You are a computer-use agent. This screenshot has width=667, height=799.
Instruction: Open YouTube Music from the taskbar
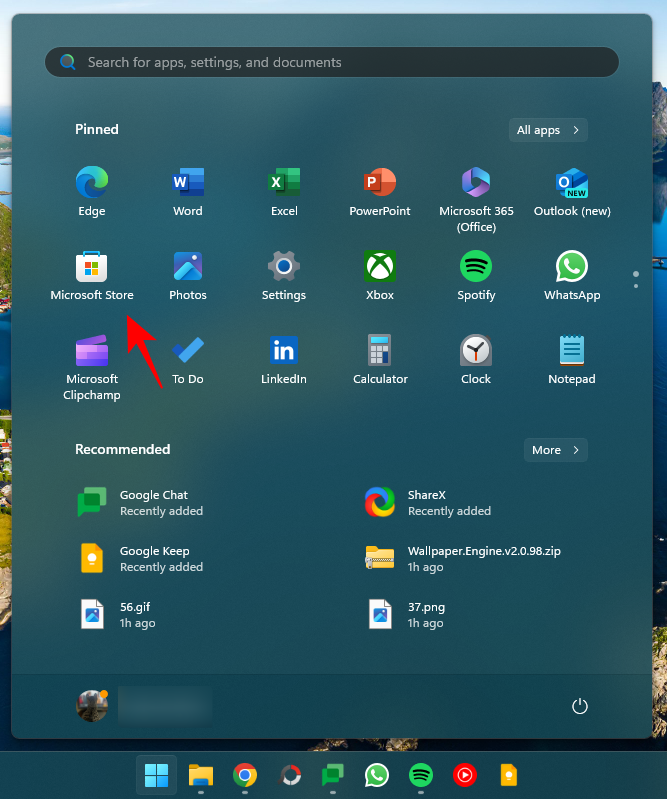point(465,776)
